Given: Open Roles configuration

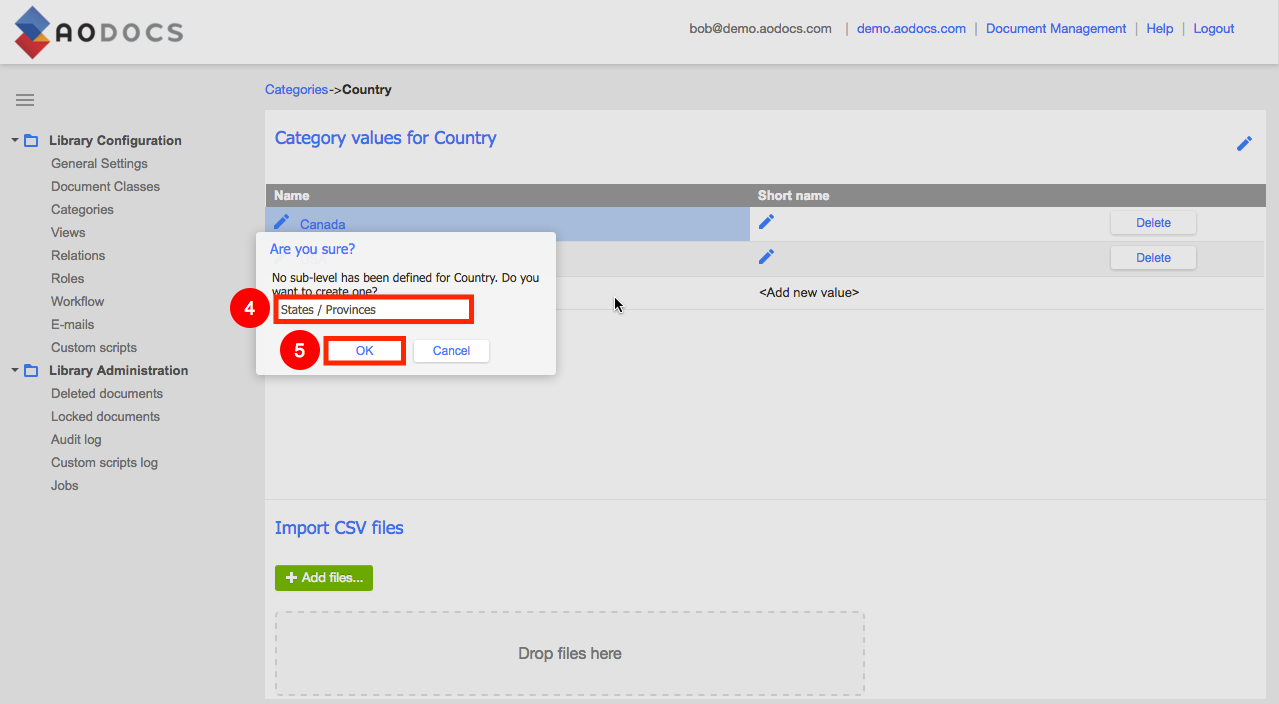Looking at the screenshot, I should tap(67, 279).
